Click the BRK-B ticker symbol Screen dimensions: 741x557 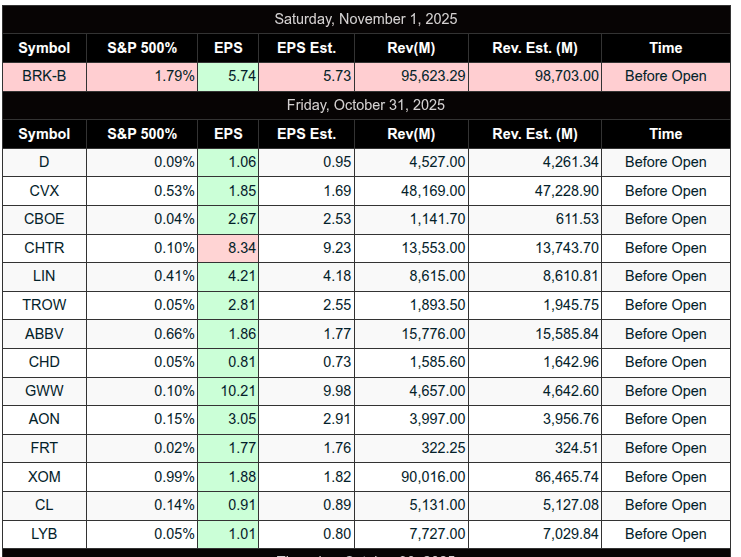[44, 76]
